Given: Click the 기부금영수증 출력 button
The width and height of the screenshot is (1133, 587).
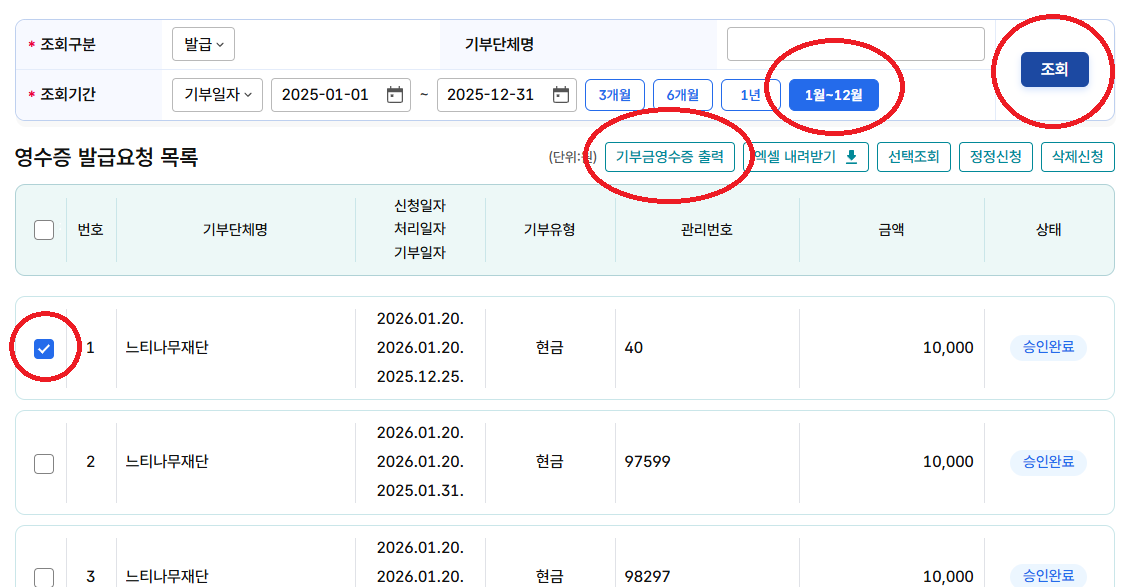Looking at the screenshot, I should (x=669, y=157).
